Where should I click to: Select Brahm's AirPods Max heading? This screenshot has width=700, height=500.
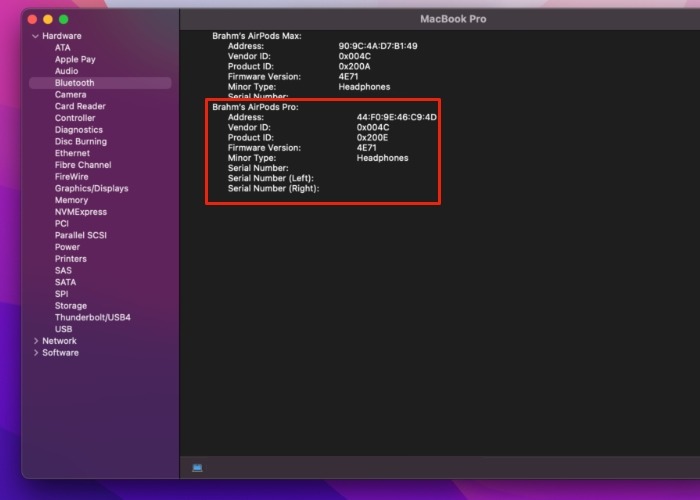[256, 36]
